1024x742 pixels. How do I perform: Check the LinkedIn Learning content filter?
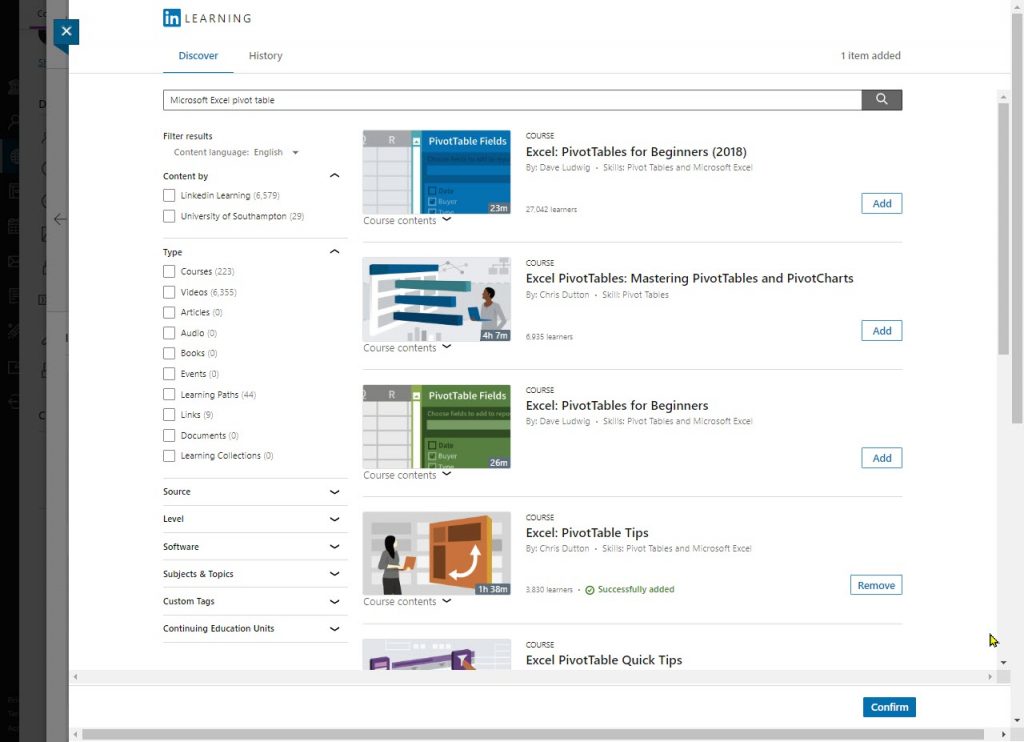[169, 195]
